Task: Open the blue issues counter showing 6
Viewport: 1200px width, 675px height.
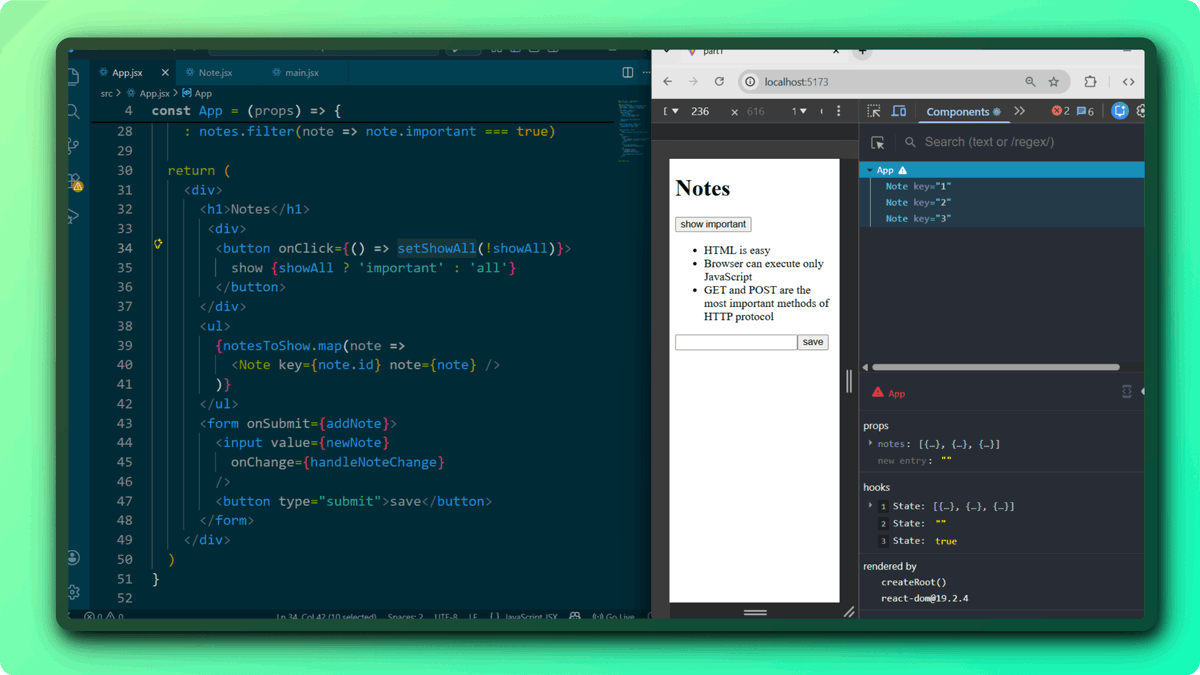Action: click(1085, 111)
